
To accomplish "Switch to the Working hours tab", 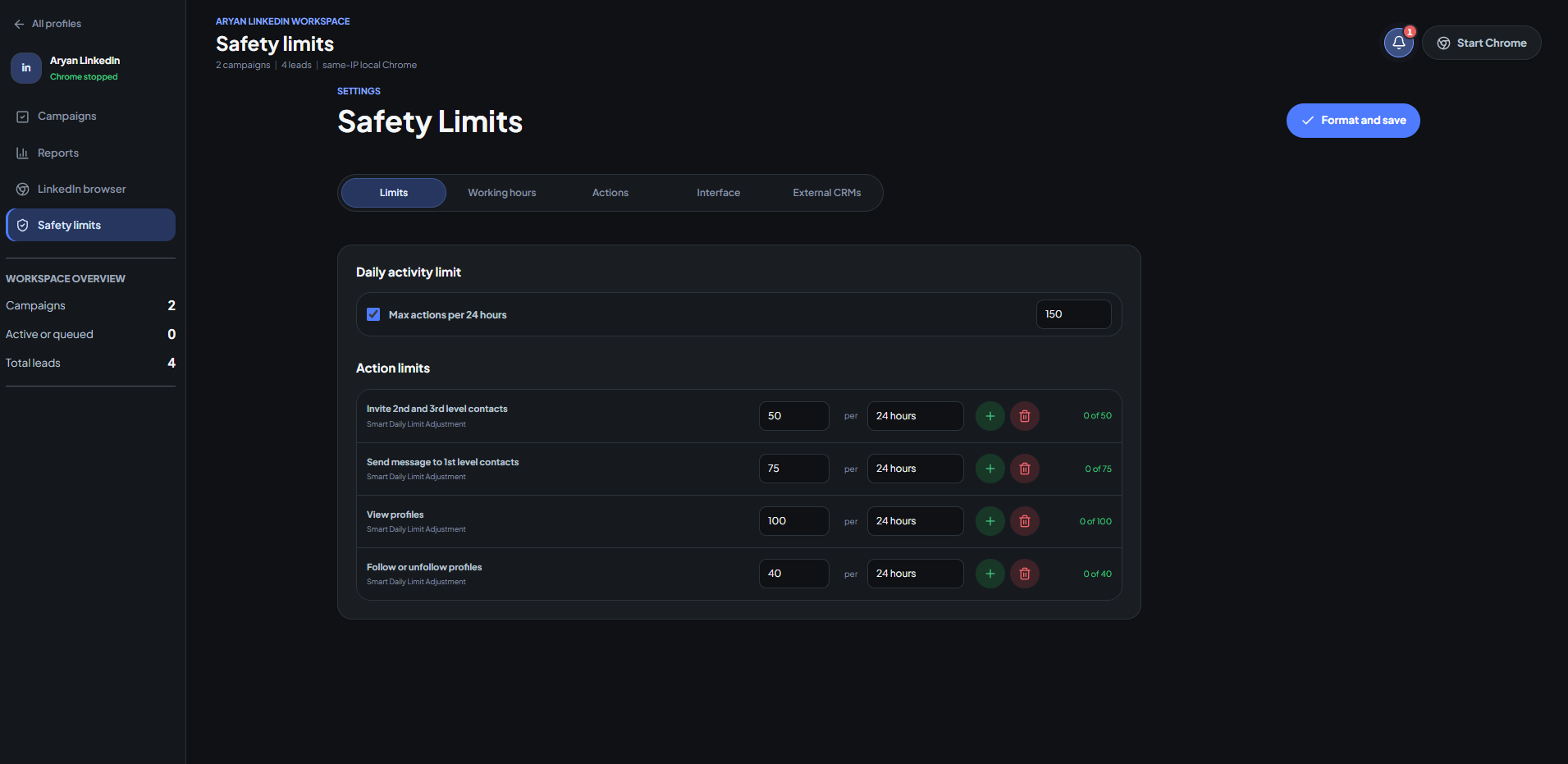I will coord(502,193).
